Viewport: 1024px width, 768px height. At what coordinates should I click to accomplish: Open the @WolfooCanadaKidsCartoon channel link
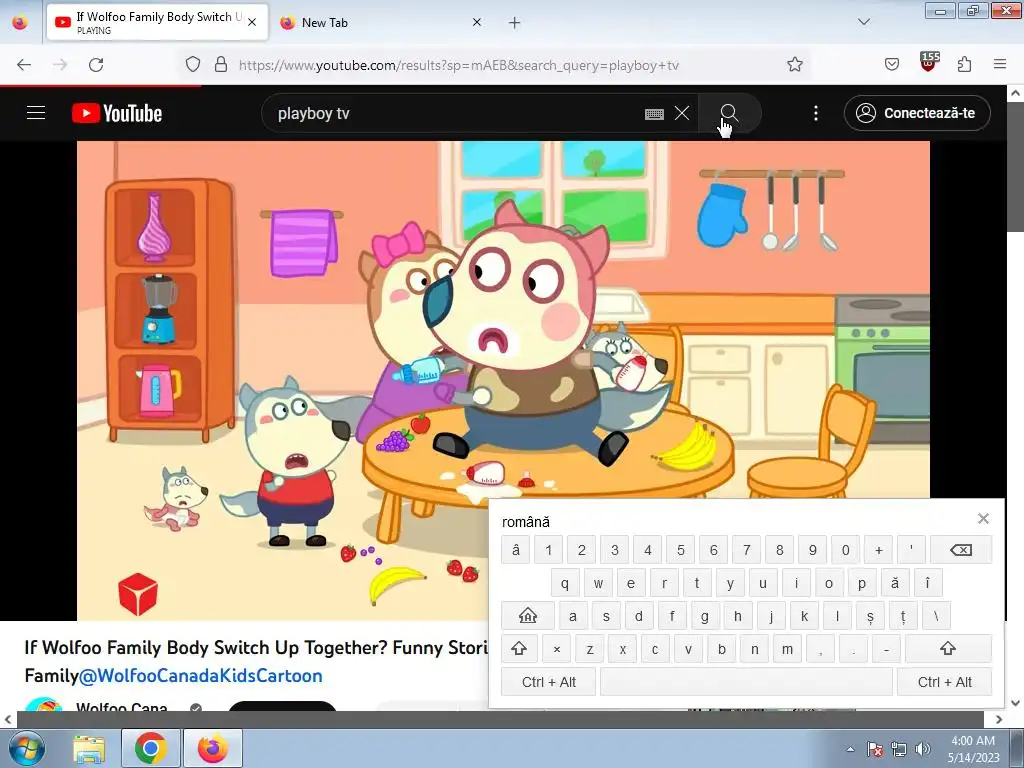click(x=200, y=675)
